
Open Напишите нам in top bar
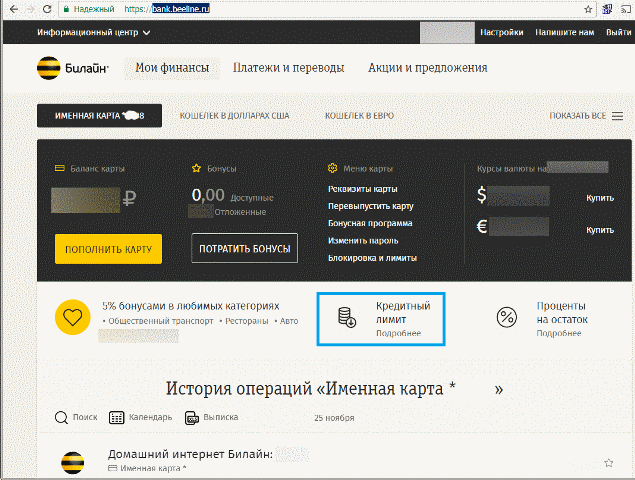click(x=565, y=32)
